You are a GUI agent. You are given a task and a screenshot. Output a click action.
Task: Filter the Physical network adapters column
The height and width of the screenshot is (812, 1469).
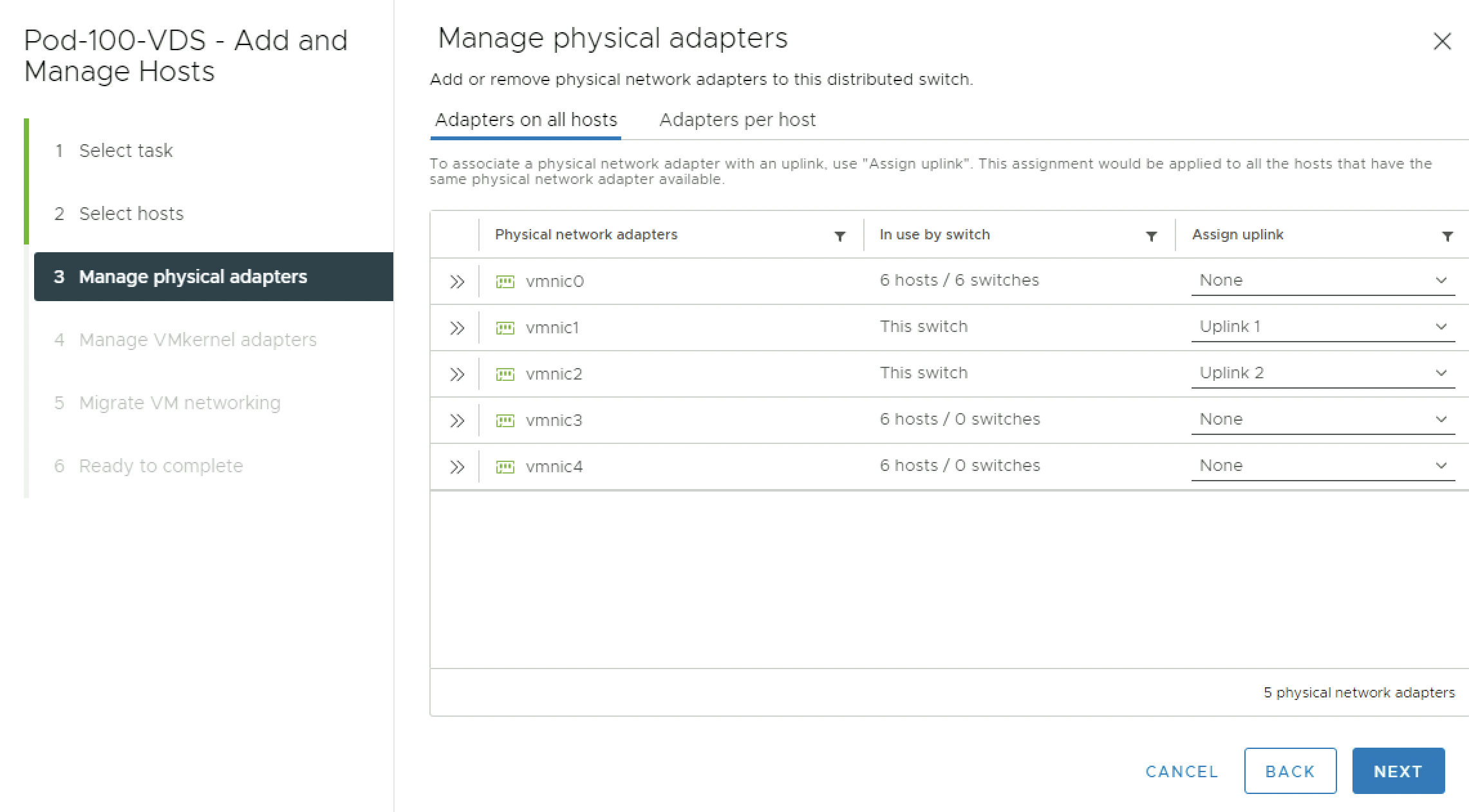[x=839, y=236]
